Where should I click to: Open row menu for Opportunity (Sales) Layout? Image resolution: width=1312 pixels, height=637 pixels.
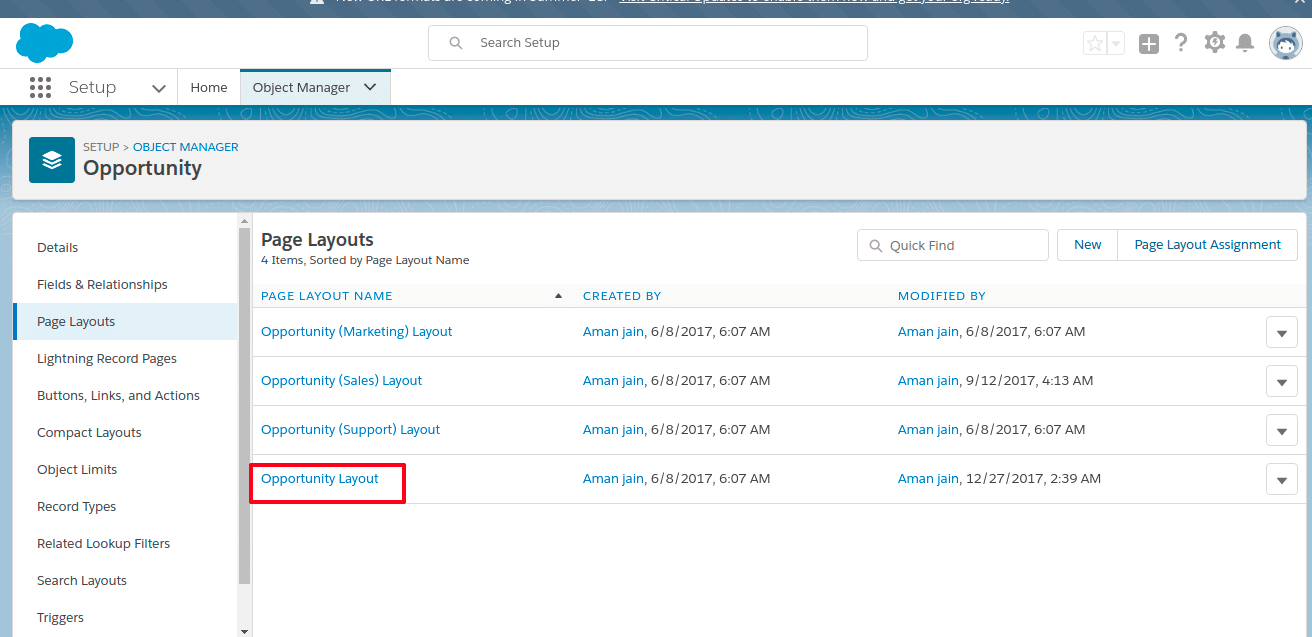click(x=1281, y=381)
